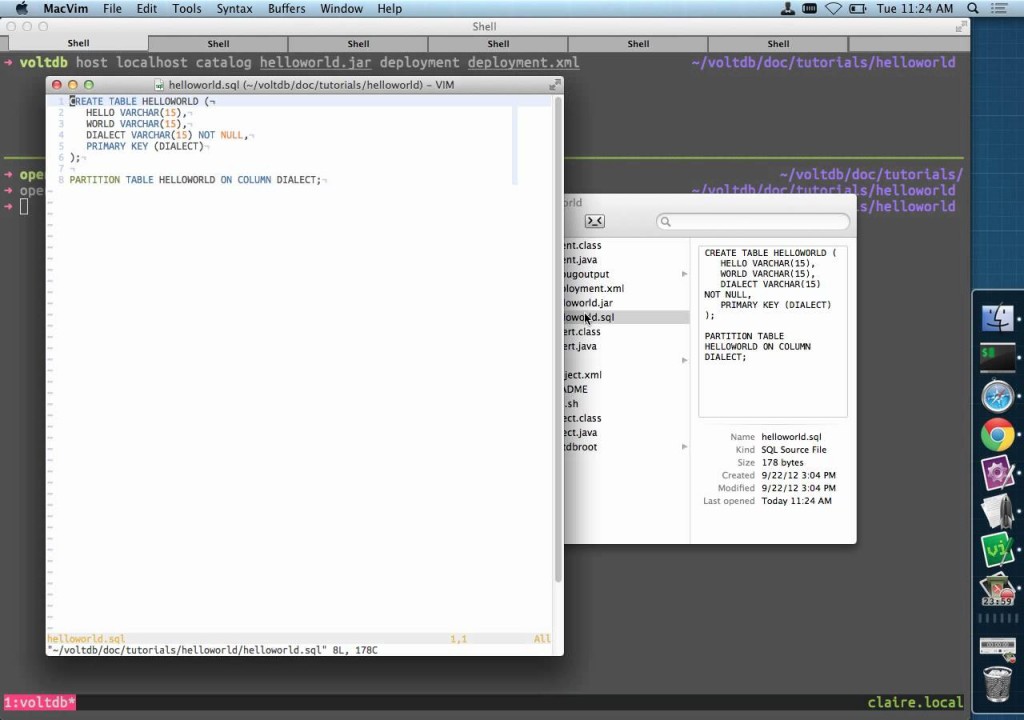Click the Wi-Fi status icon
The height and width of the screenshot is (720, 1024).
(x=833, y=9)
